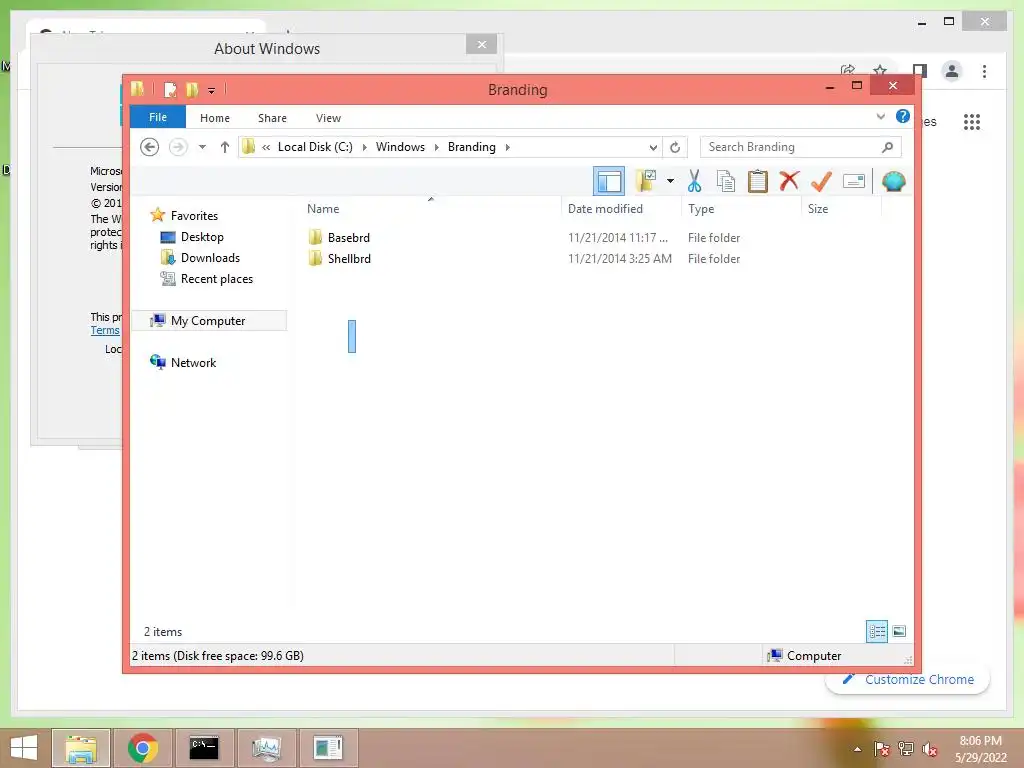Open the Google apps grid icon
Image resolution: width=1024 pixels, height=768 pixels.
click(972, 121)
